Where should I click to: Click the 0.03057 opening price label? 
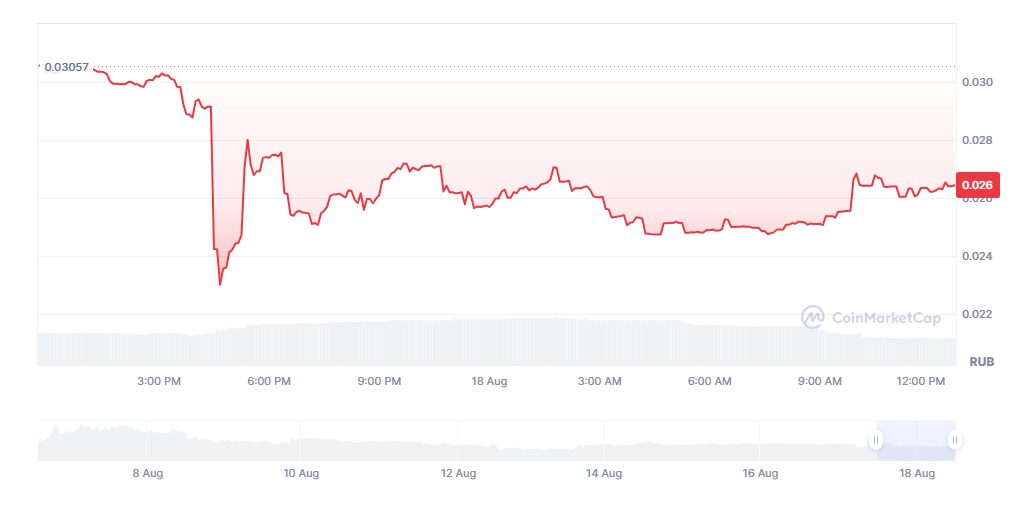(x=67, y=67)
